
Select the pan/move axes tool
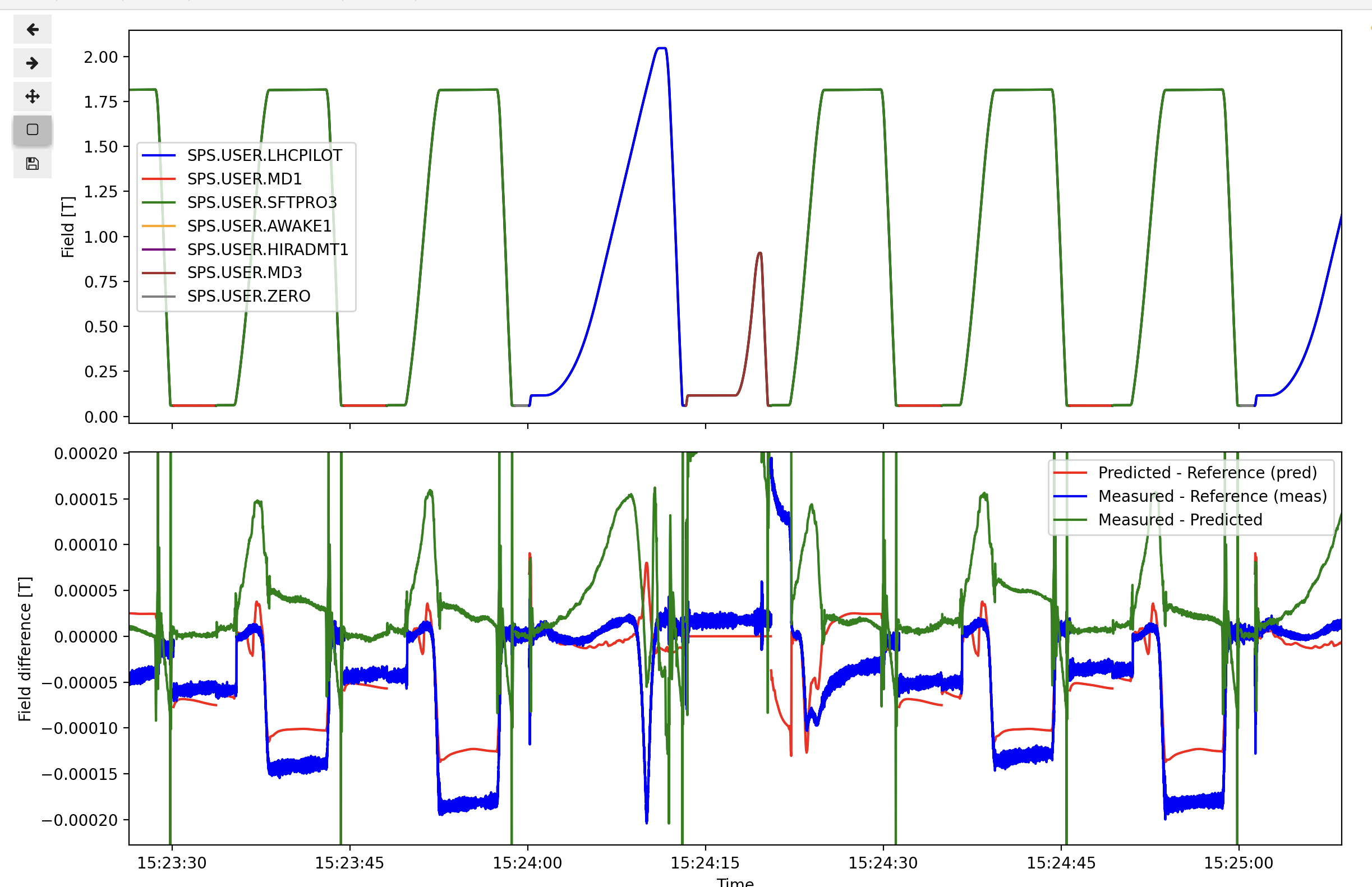[x=33, y=96]
